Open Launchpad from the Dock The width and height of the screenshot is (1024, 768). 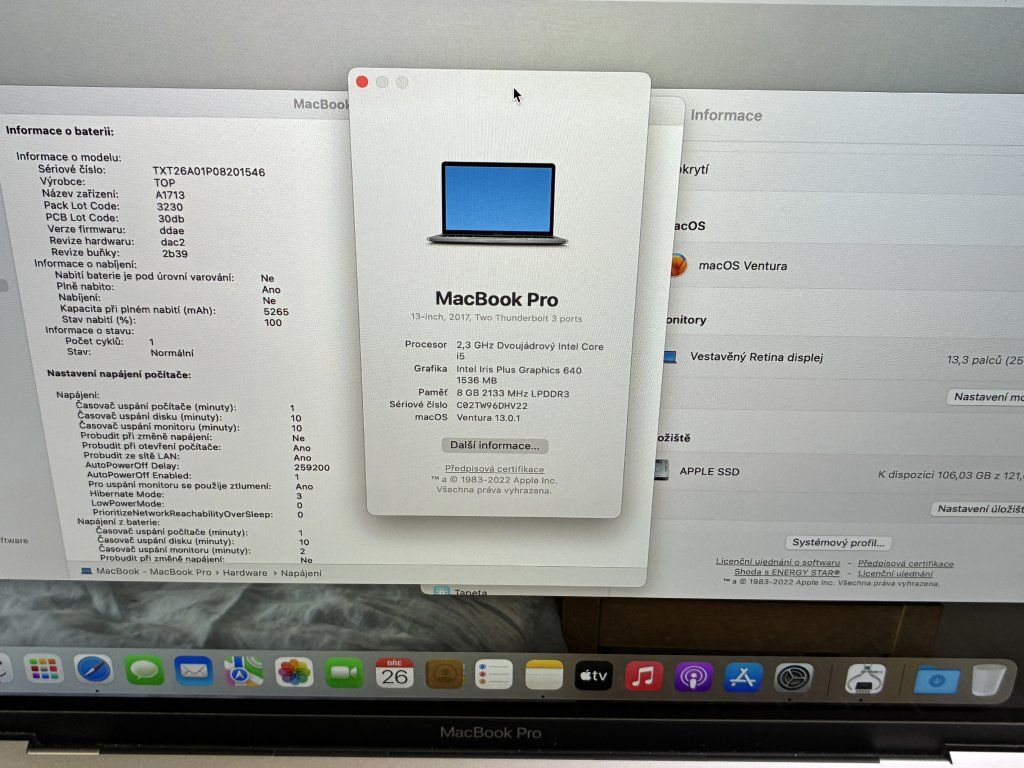[x=42, y=669]
